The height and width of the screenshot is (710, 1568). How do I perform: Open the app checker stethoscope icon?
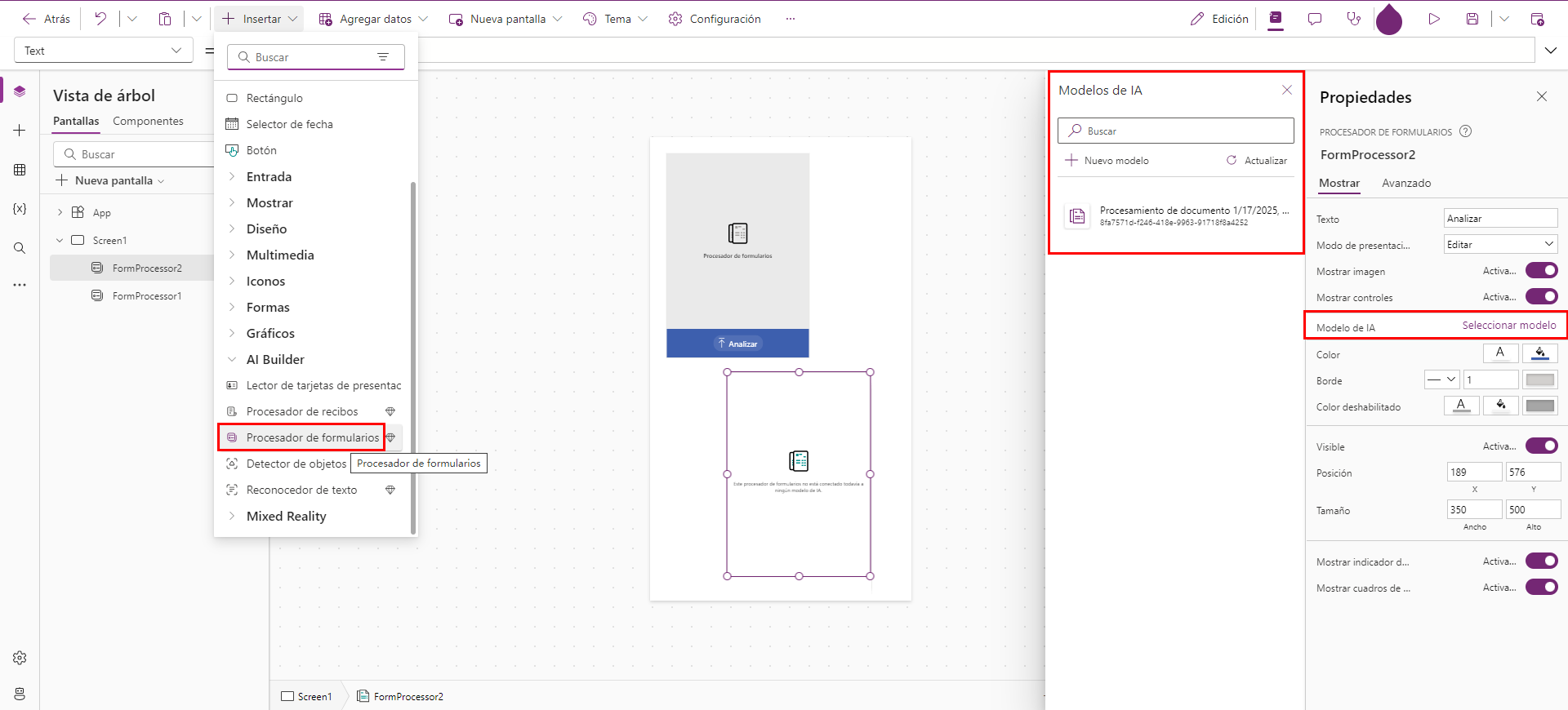point(1354,19)
